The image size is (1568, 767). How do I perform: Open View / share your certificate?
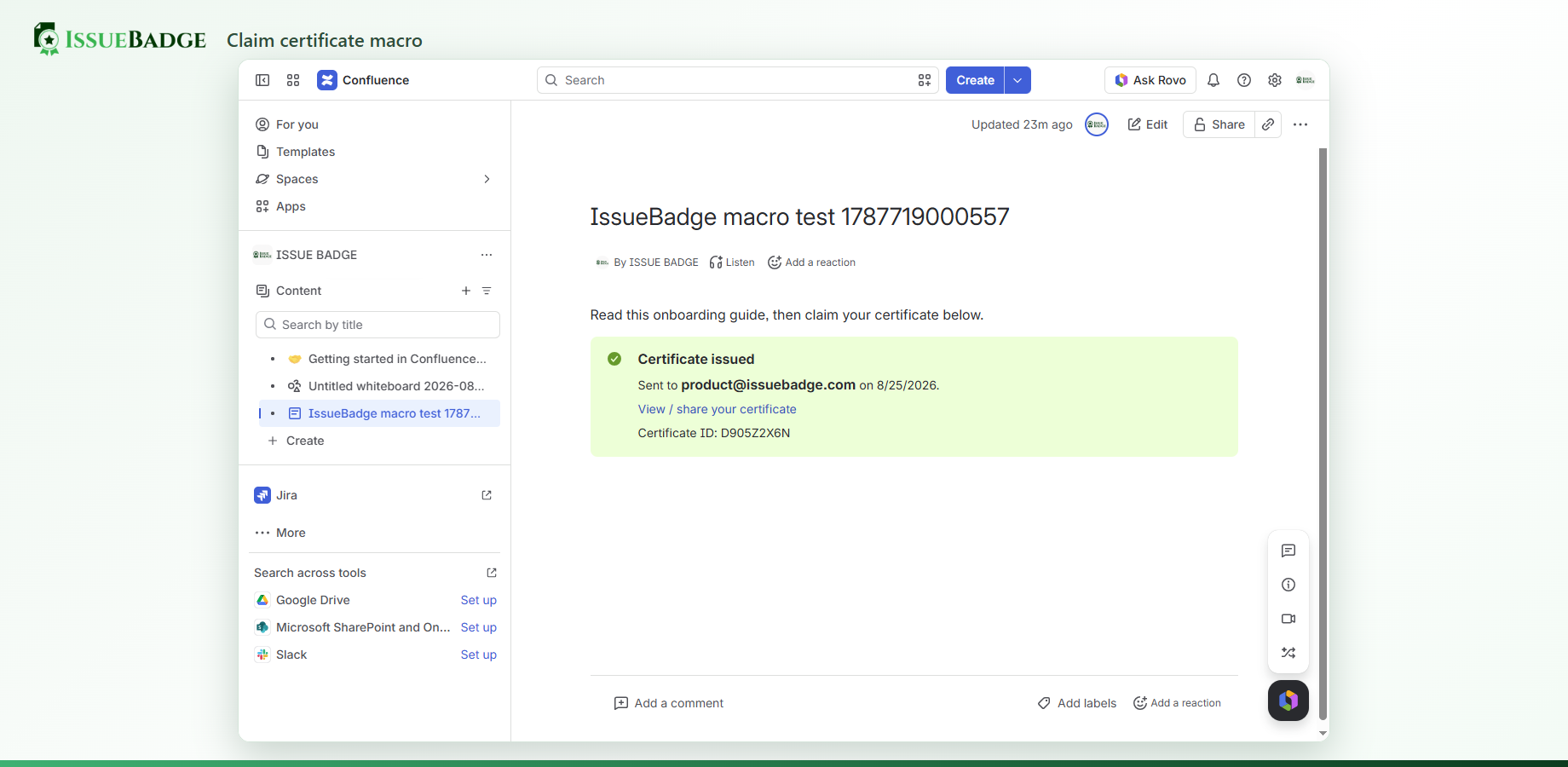718,409
